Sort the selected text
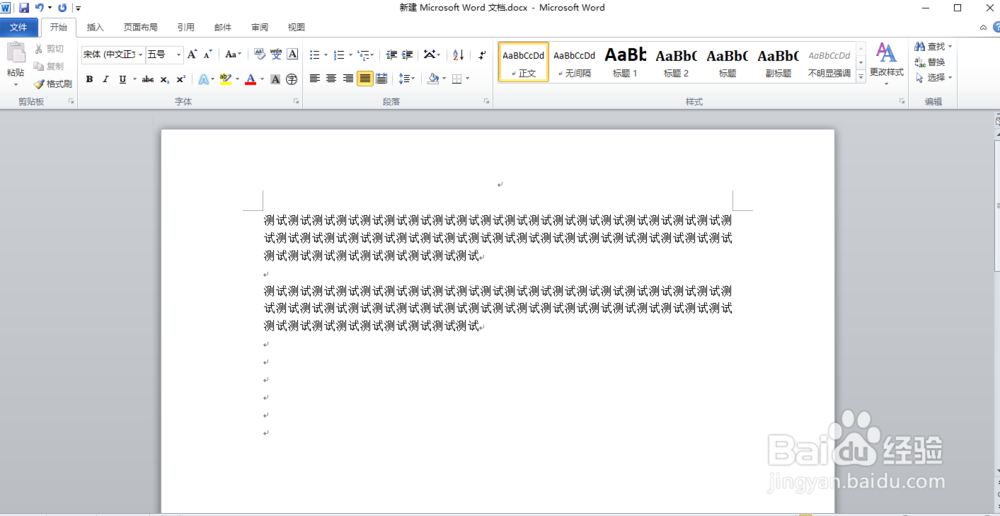 458,55
